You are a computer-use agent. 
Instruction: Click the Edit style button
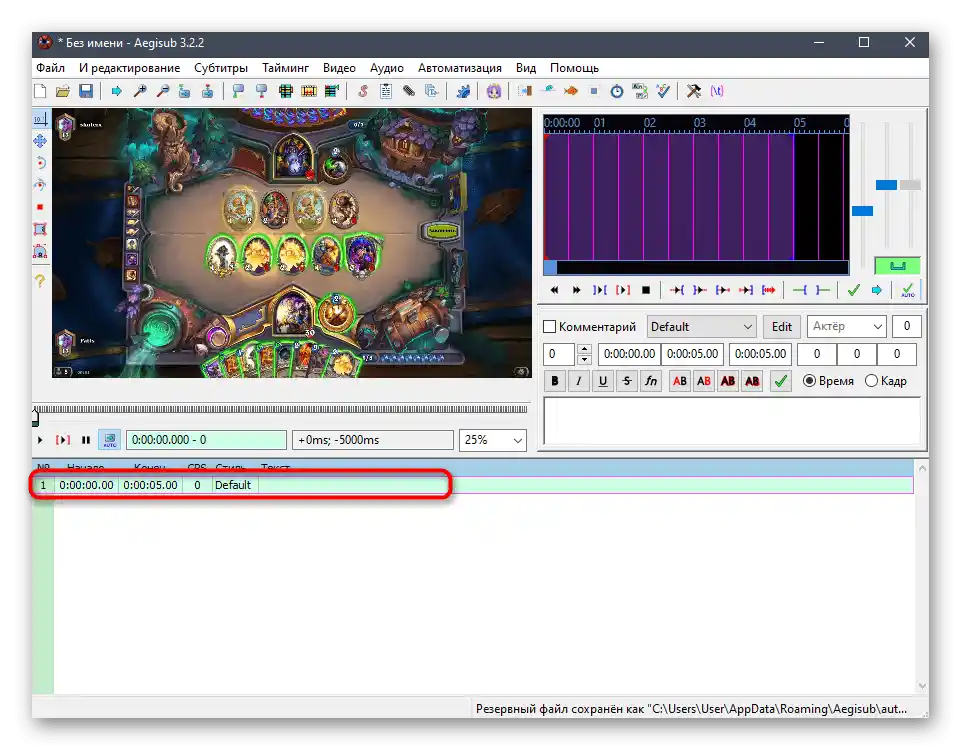(782, 327)
